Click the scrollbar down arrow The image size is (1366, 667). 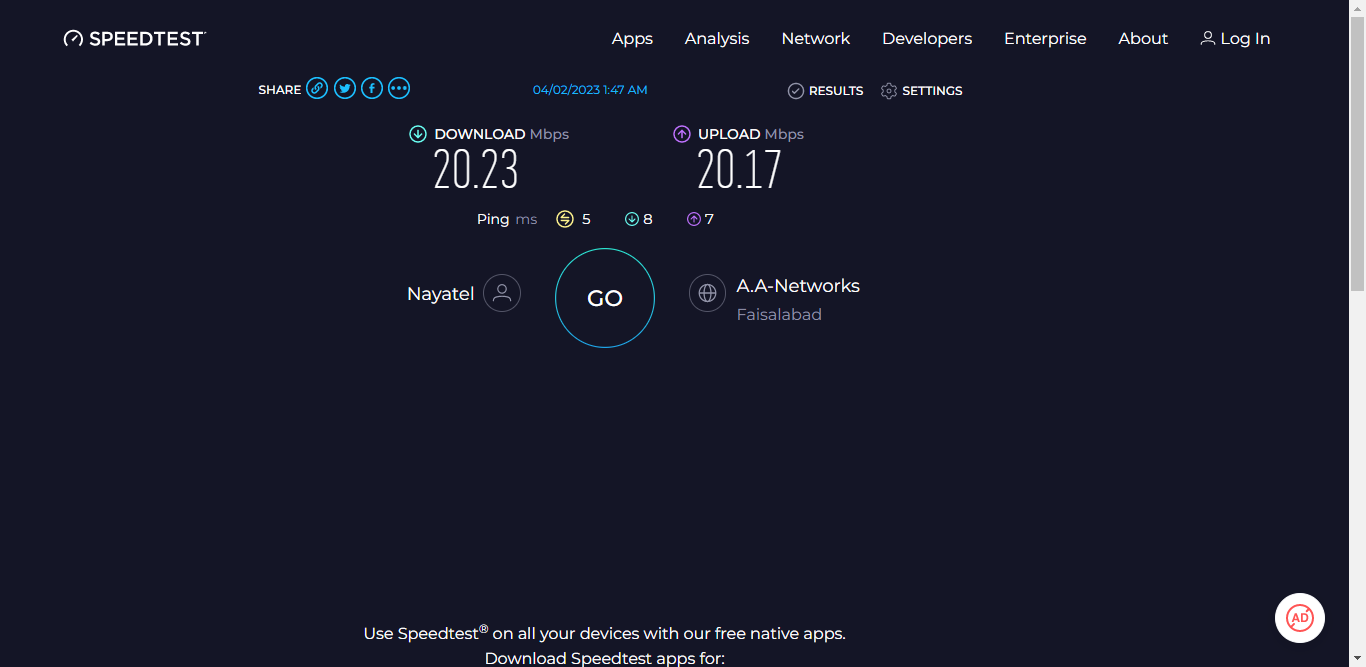coord(1357,658)
